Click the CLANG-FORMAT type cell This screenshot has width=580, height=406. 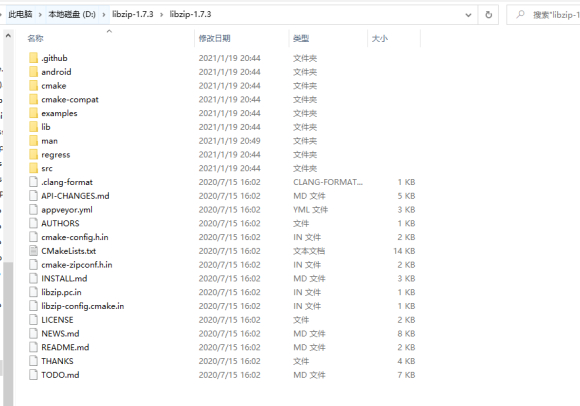coord(328,182)
